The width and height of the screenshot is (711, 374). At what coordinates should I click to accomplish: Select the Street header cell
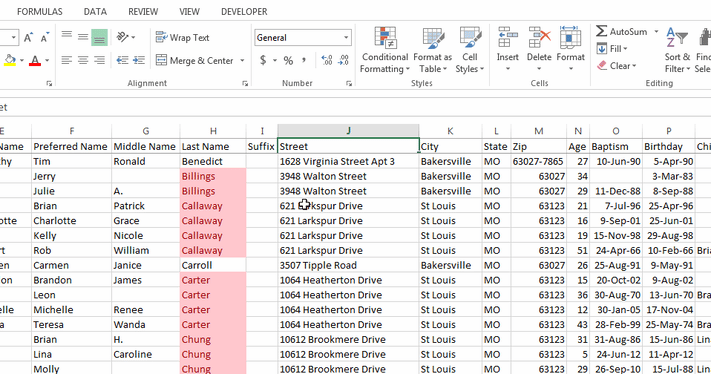(348, 146)
